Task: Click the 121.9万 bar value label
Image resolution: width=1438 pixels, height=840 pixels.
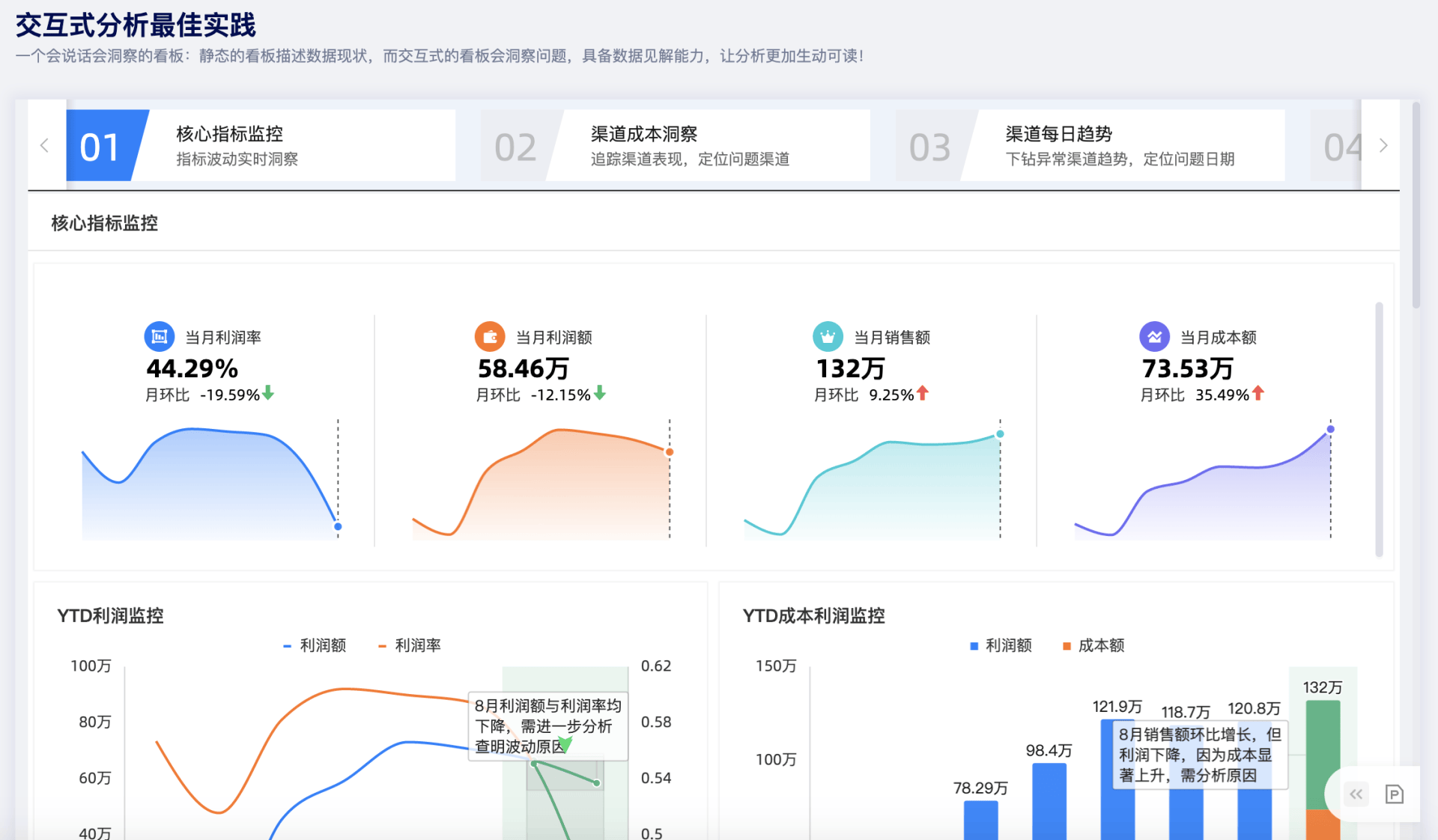Action: [x=1117, y=707]
